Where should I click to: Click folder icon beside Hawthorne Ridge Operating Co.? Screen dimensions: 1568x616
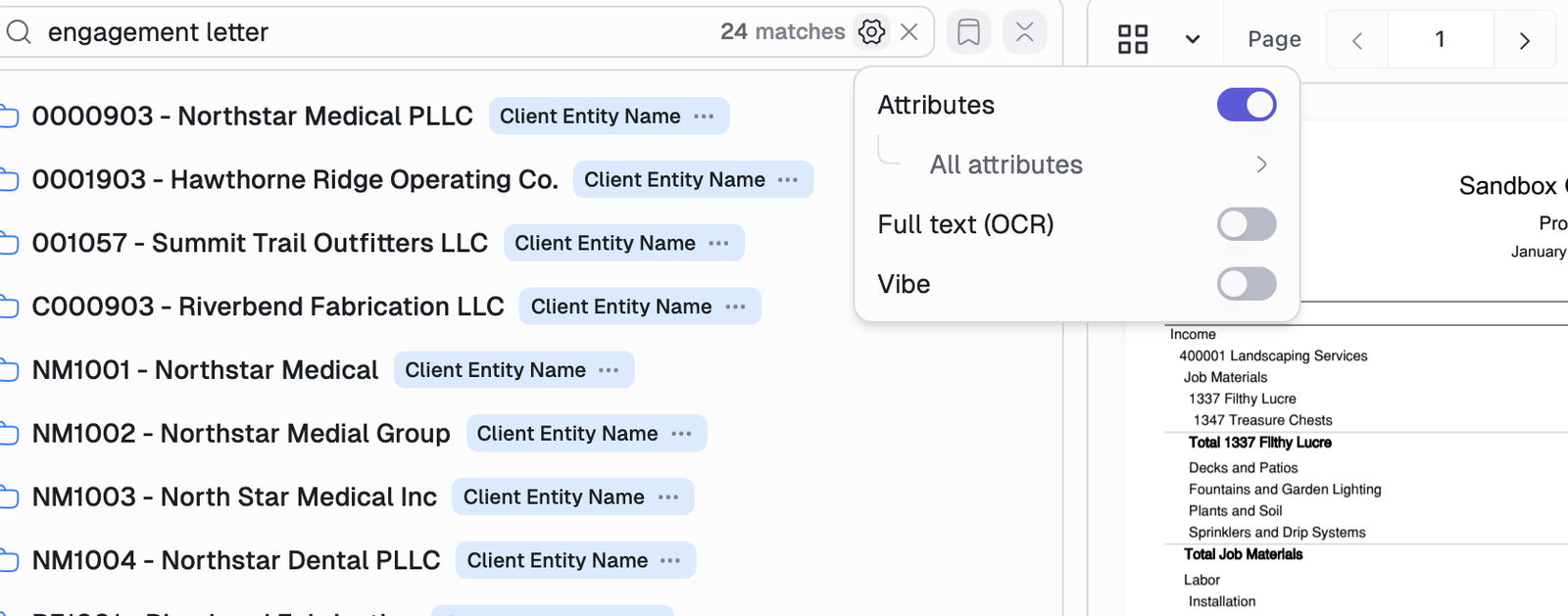tap(9, 180)
